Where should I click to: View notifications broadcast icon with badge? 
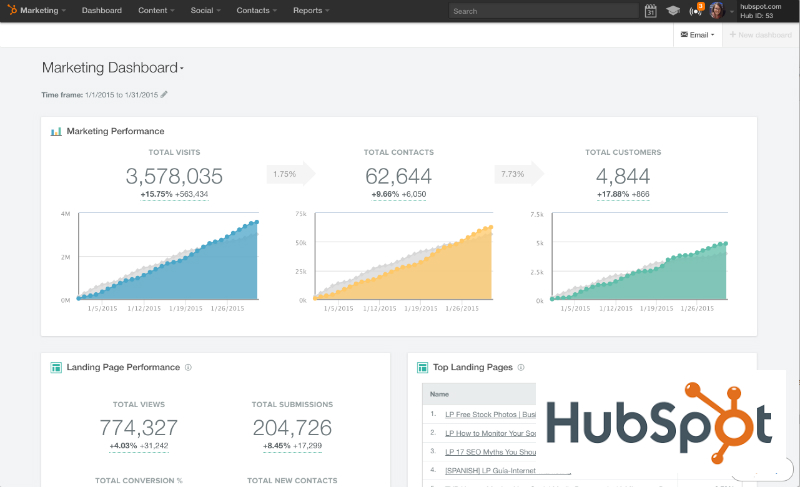click(x=696, y=11)
